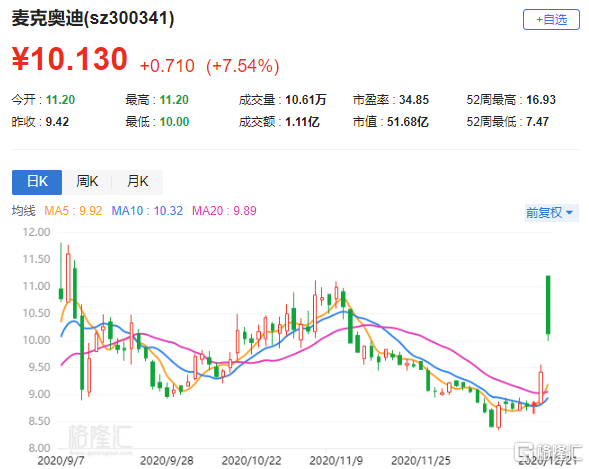This screenshot has width=589, height=469.
Task: Select 今开 value 11.20
Action: (x=60, y=100)
